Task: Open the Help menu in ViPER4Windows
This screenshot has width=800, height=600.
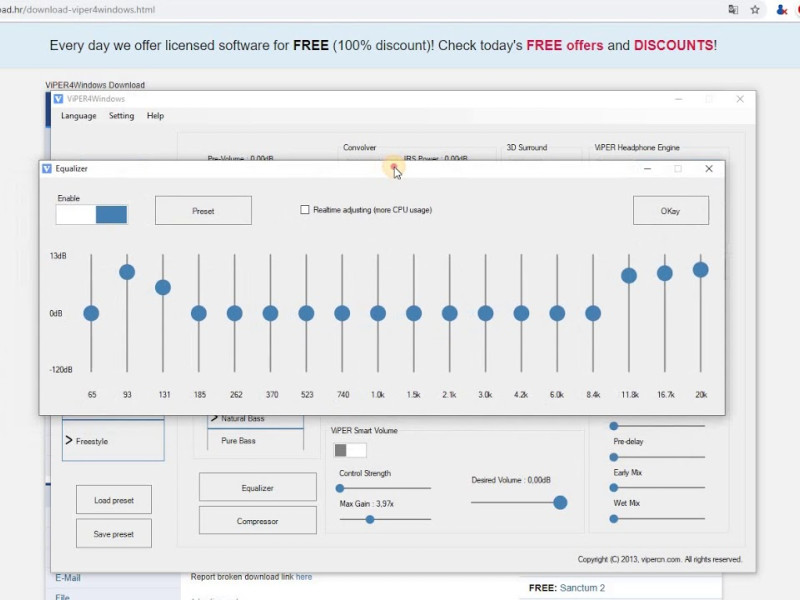Action: click(x=155, y=116)
